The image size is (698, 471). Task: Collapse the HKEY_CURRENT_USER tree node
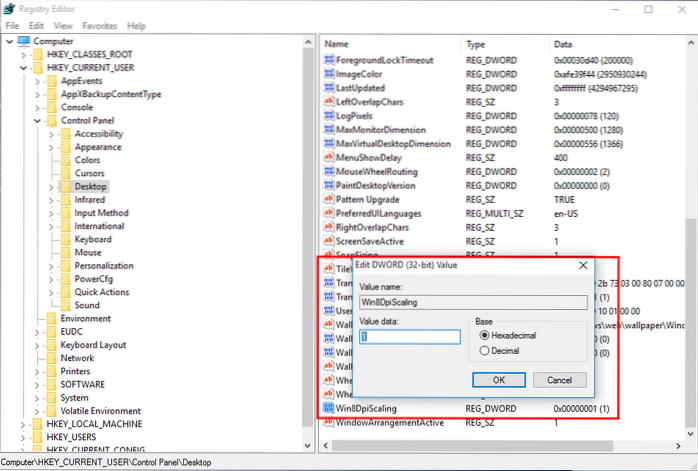(x=22, y=69)
